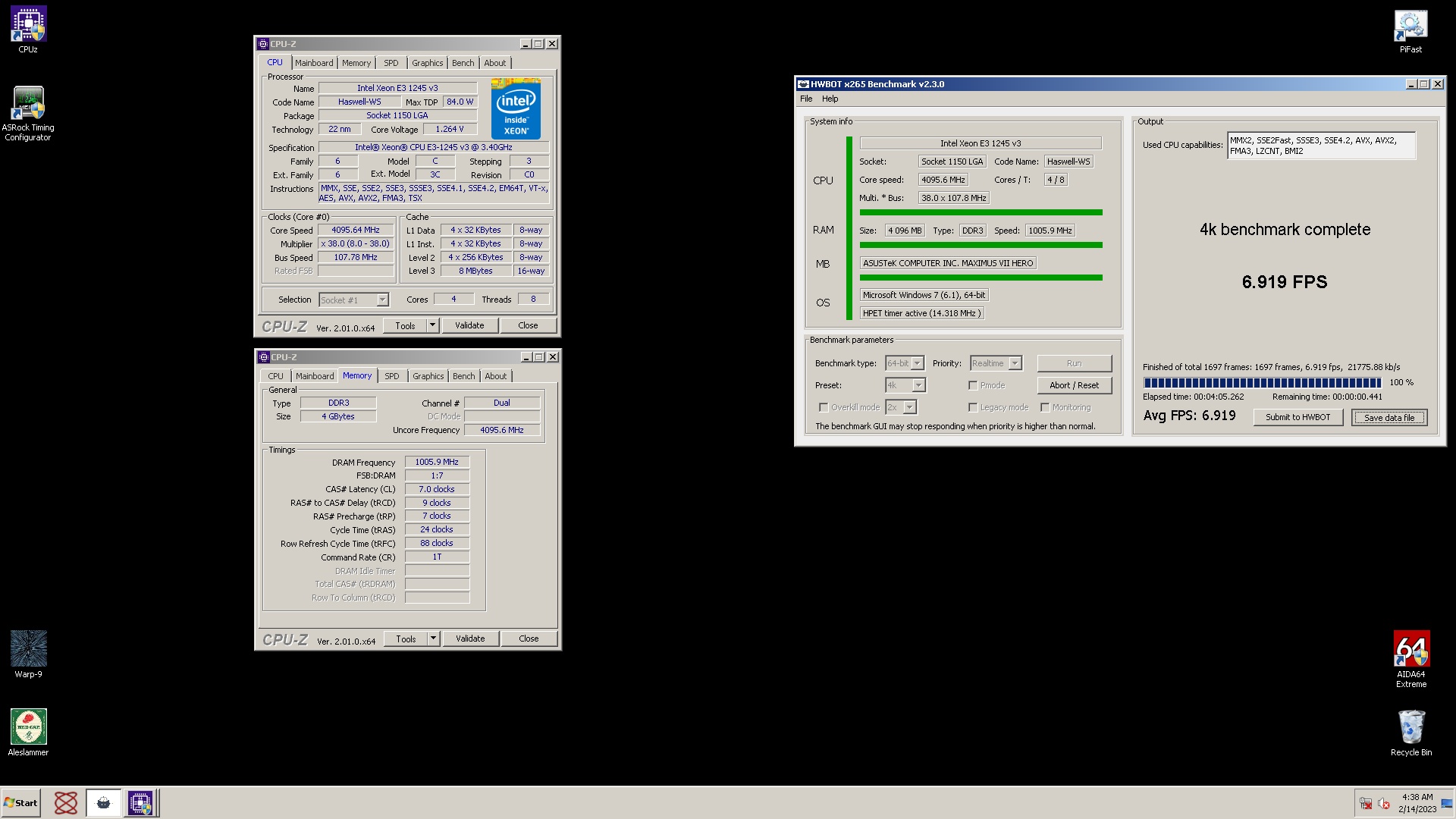Open the Aleslammer desktop icon
Viewport: 1456px width, 819px height.
(x=28, y=733)
